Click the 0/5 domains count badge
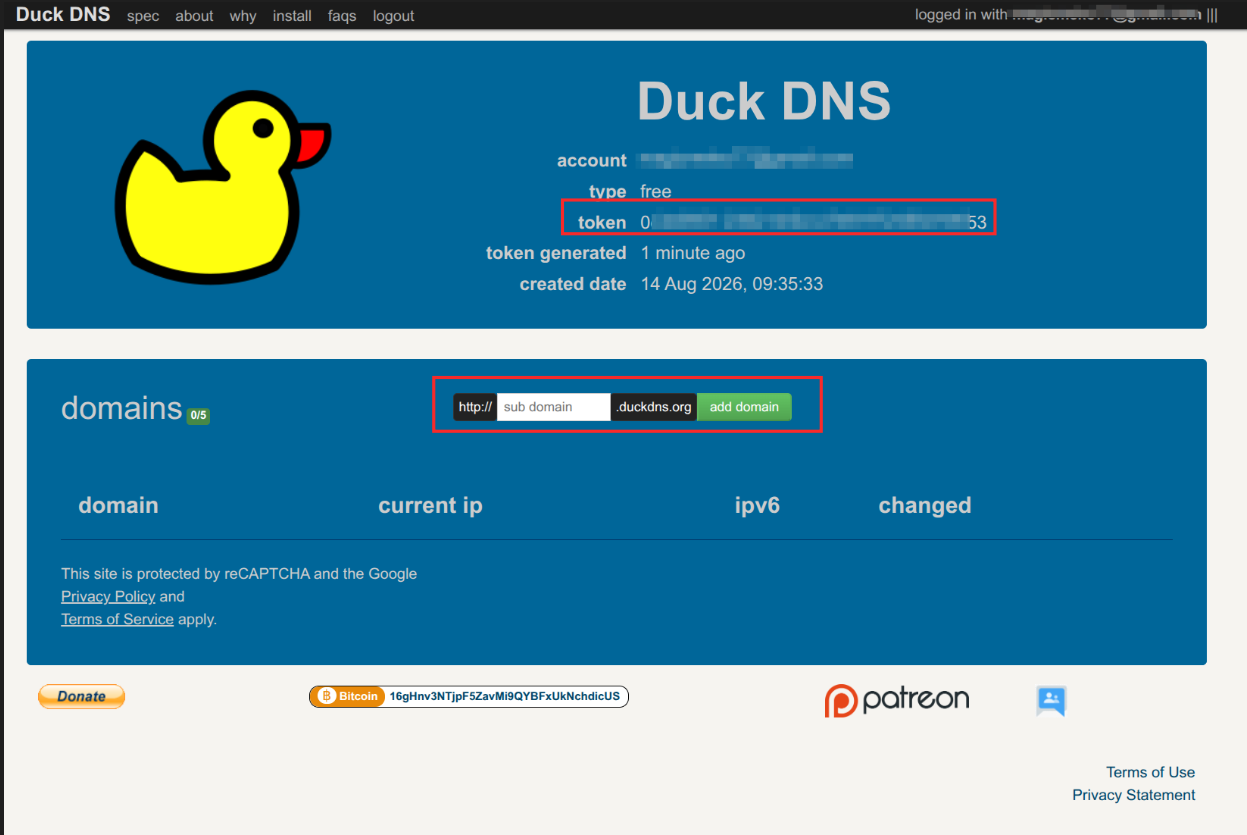This screenshot has height=835, width=1247. click(x=198, y=415)
